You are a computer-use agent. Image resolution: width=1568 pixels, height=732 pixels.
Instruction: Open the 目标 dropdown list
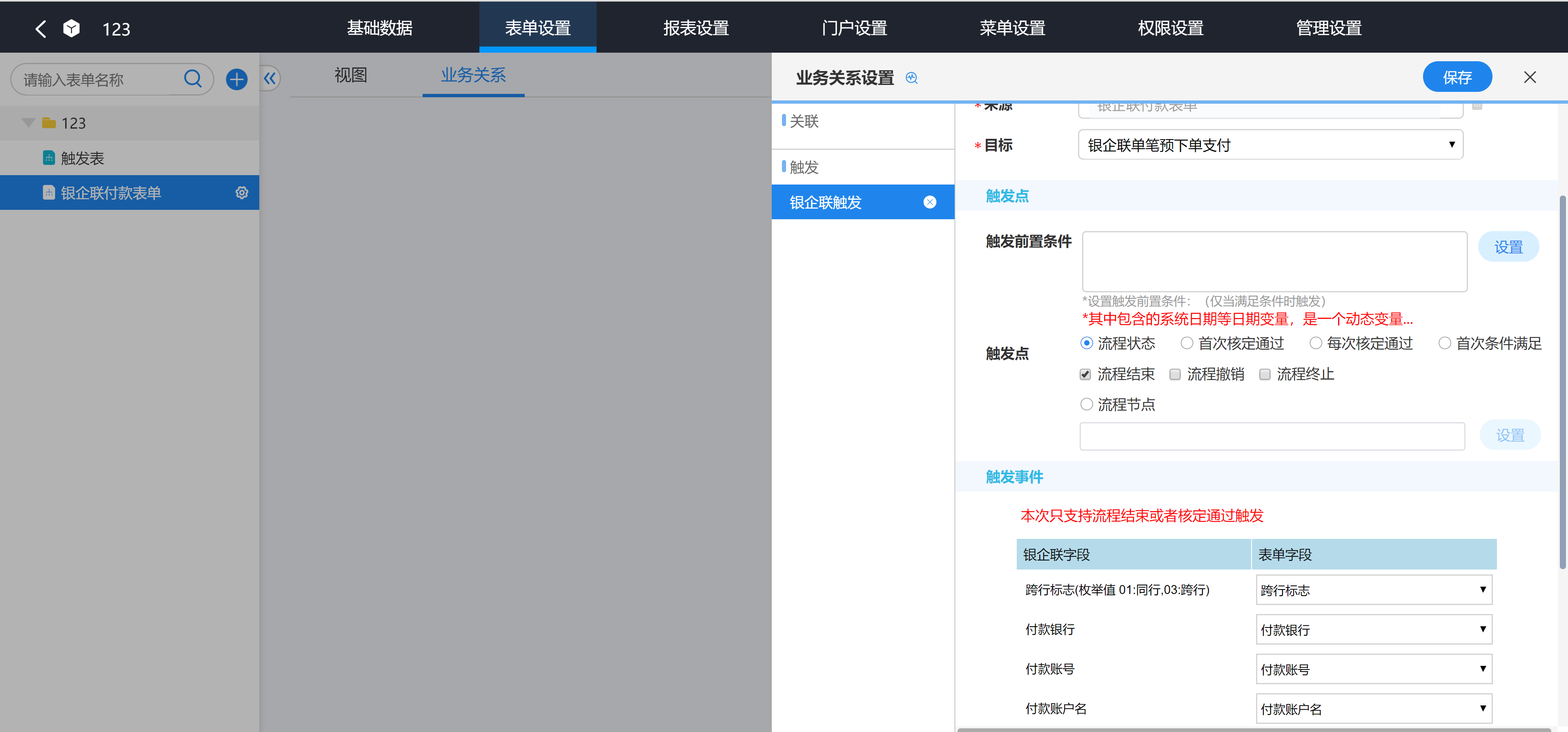pos(1270,145)
